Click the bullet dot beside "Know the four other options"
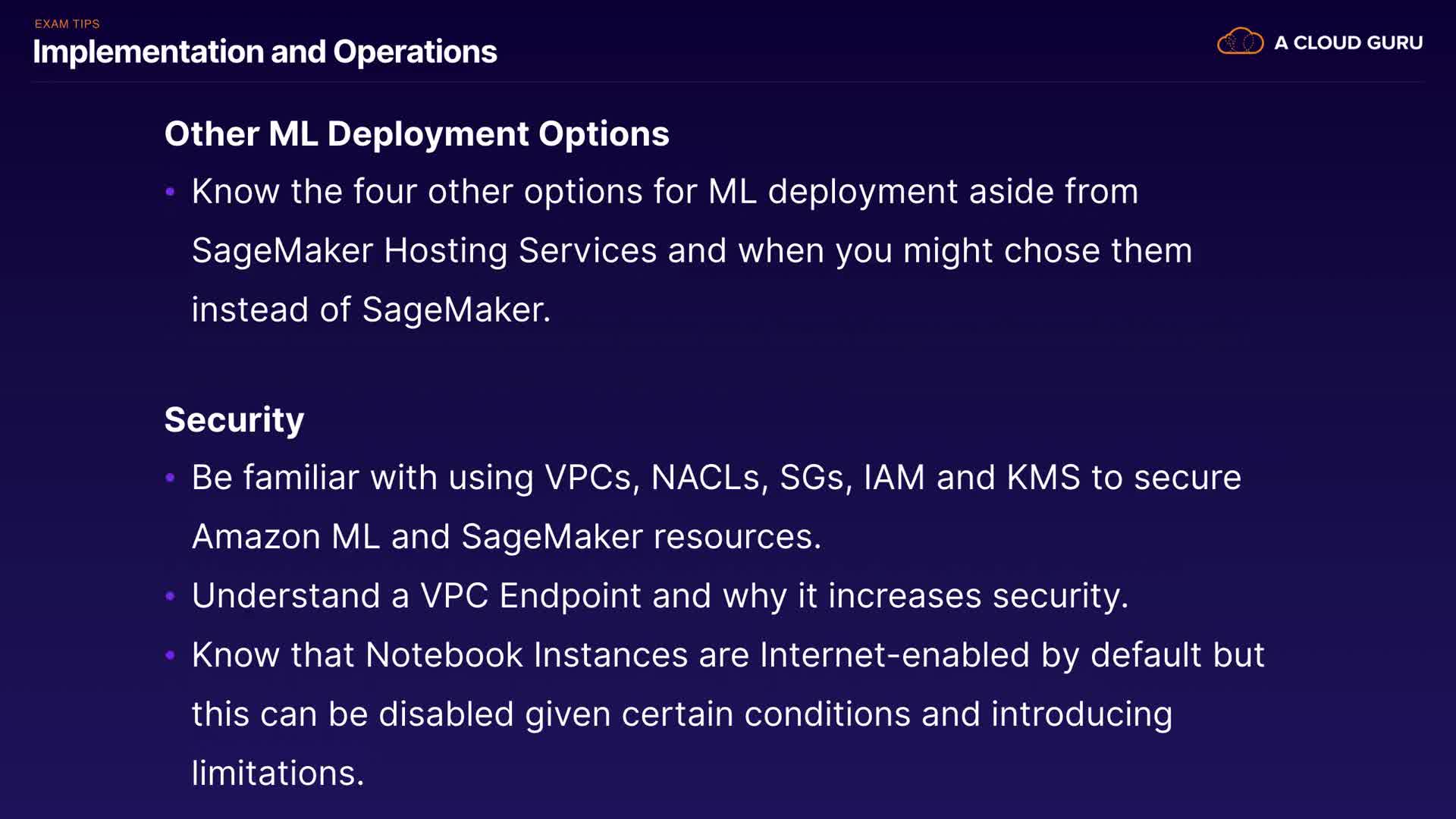Image resolution: width=1456 pixels, height=819 pixels. click(171, 192)
